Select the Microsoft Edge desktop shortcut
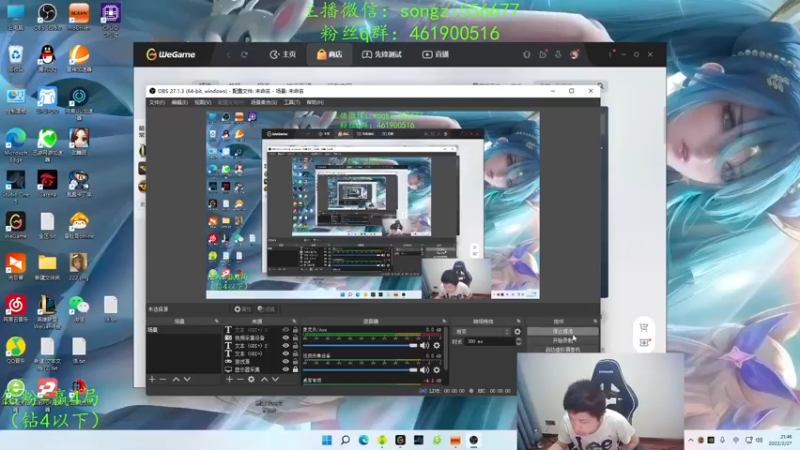Image resolution: width=800 pixels, height=450 pixels. point(16,146)
